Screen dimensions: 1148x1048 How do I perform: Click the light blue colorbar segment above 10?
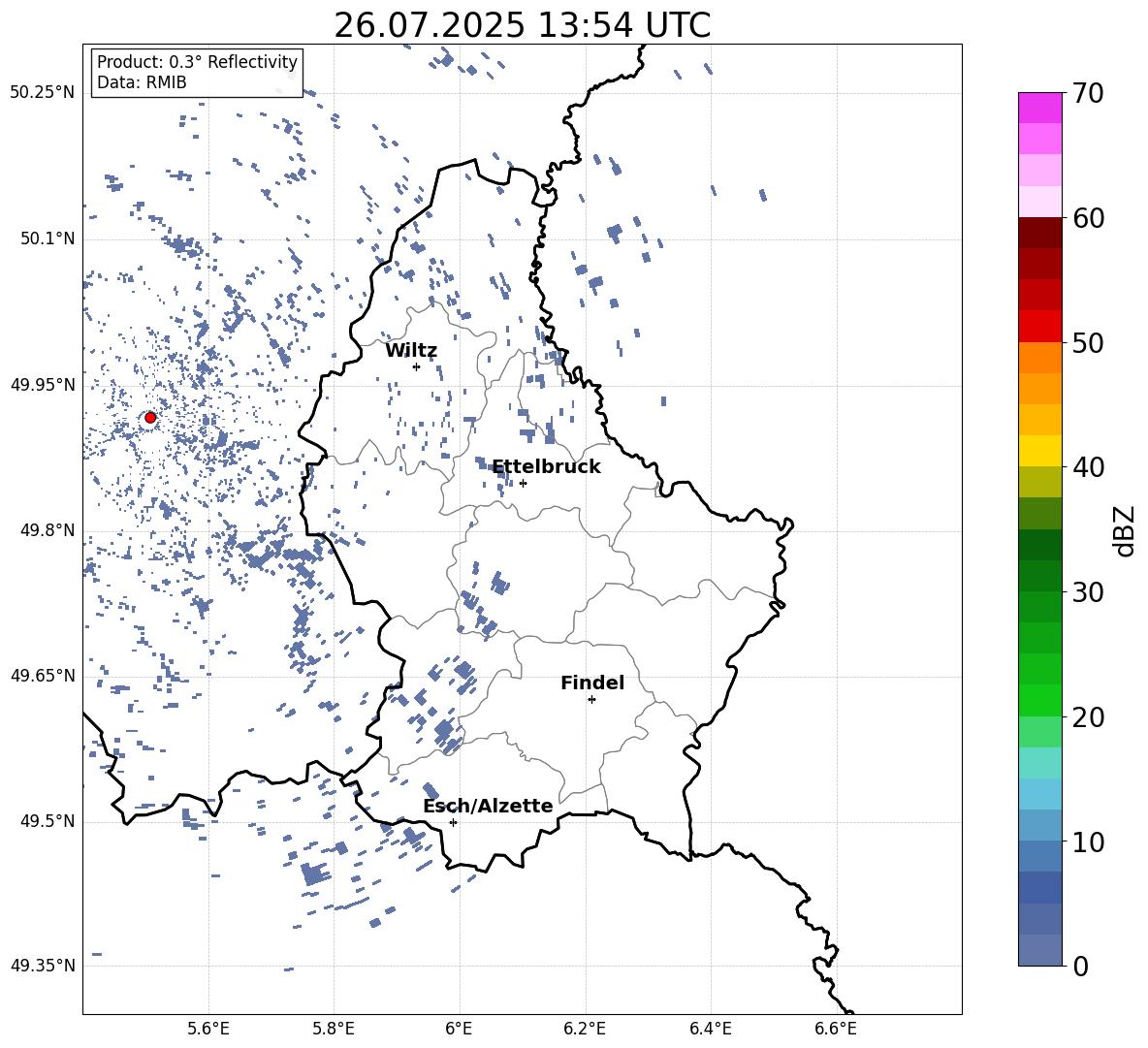tap(1039, 825)
